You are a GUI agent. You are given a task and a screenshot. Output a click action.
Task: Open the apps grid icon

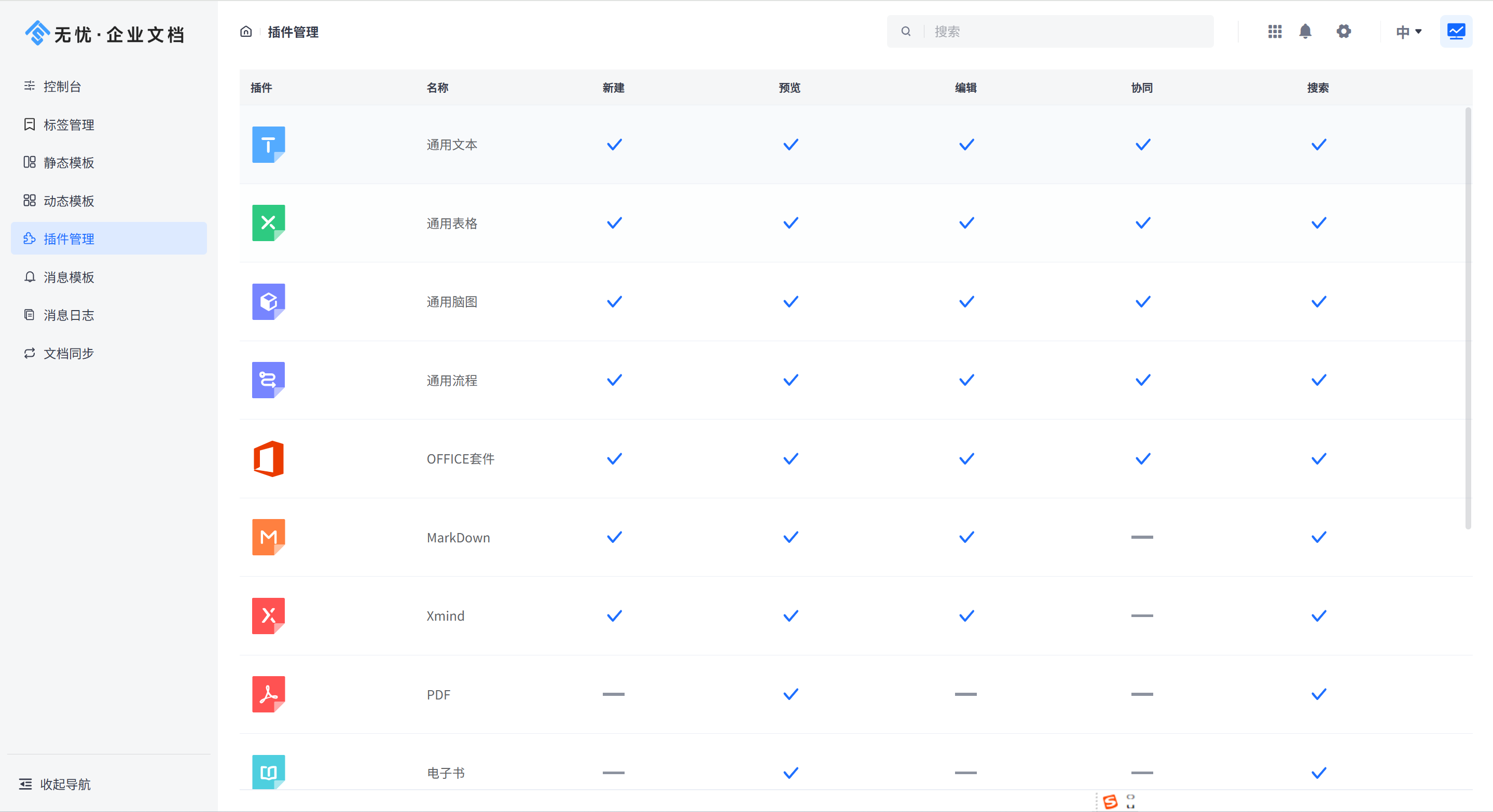tap(1275, 31)
